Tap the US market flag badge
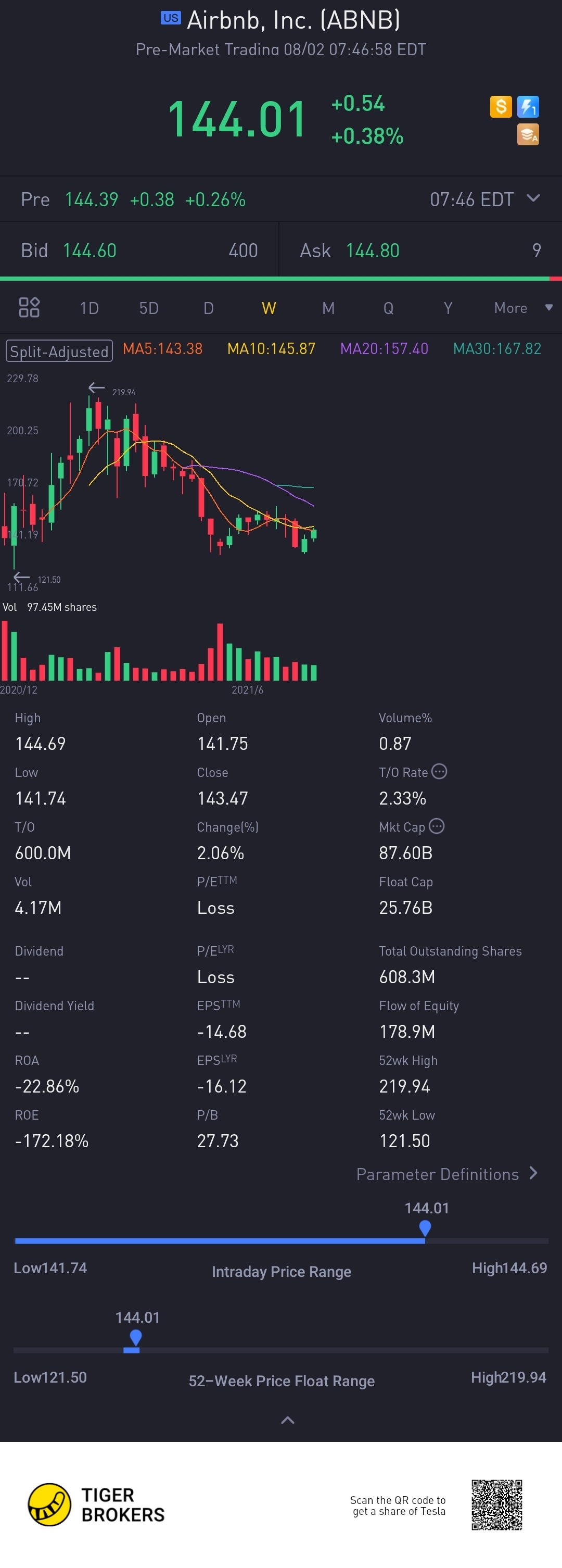The height and width of the screenshot is (1568, 562). [x=170, y=18]
